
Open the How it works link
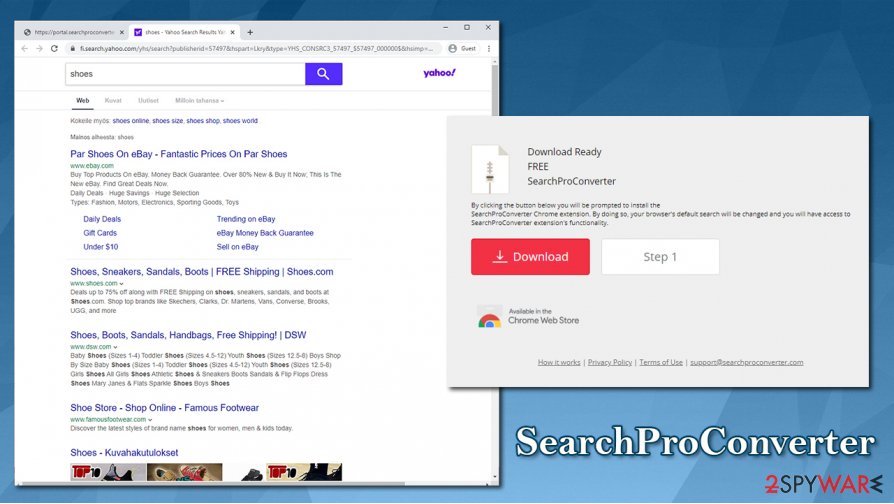pos(559,362)
